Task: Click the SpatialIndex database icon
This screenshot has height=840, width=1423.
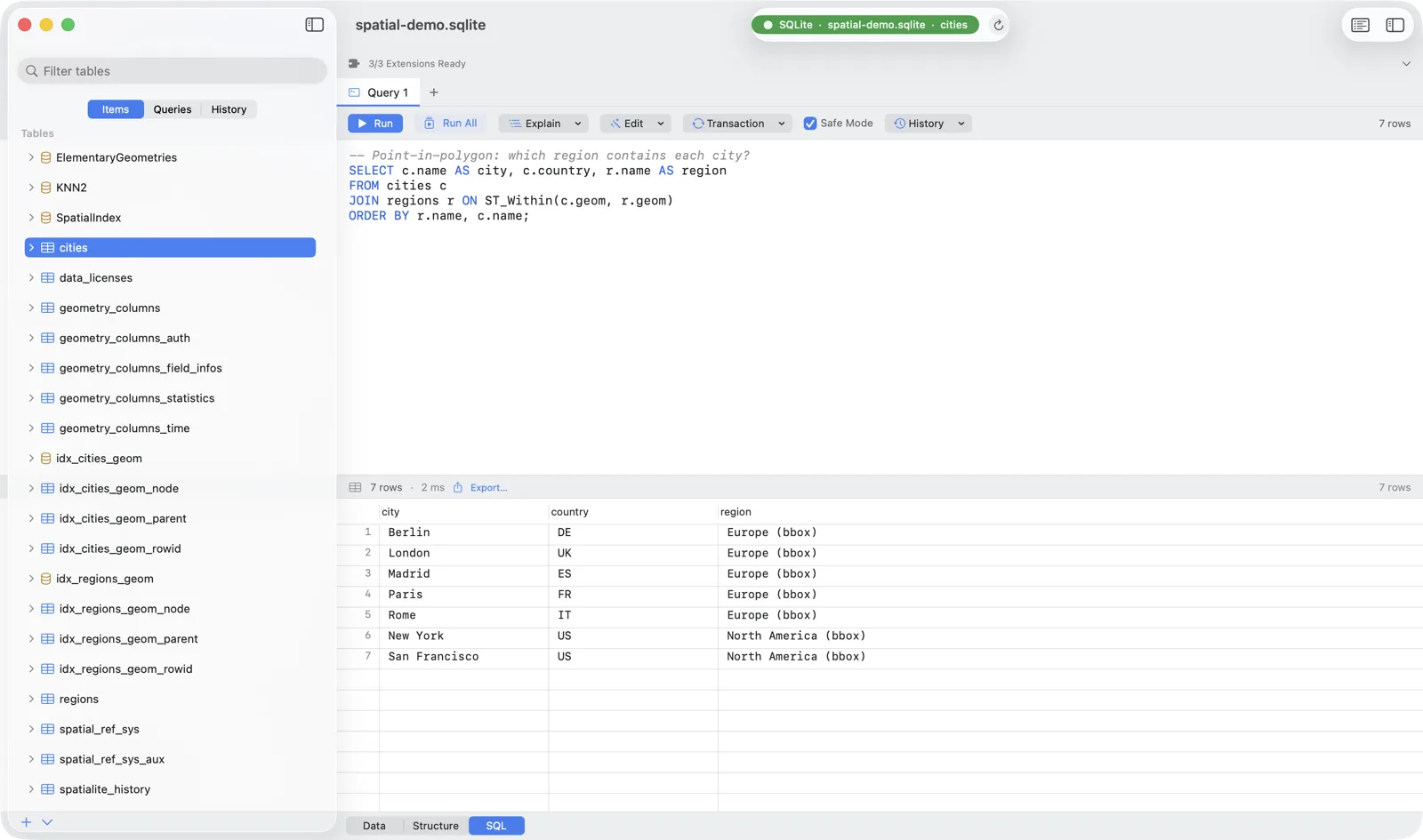Action: point(45,218)
